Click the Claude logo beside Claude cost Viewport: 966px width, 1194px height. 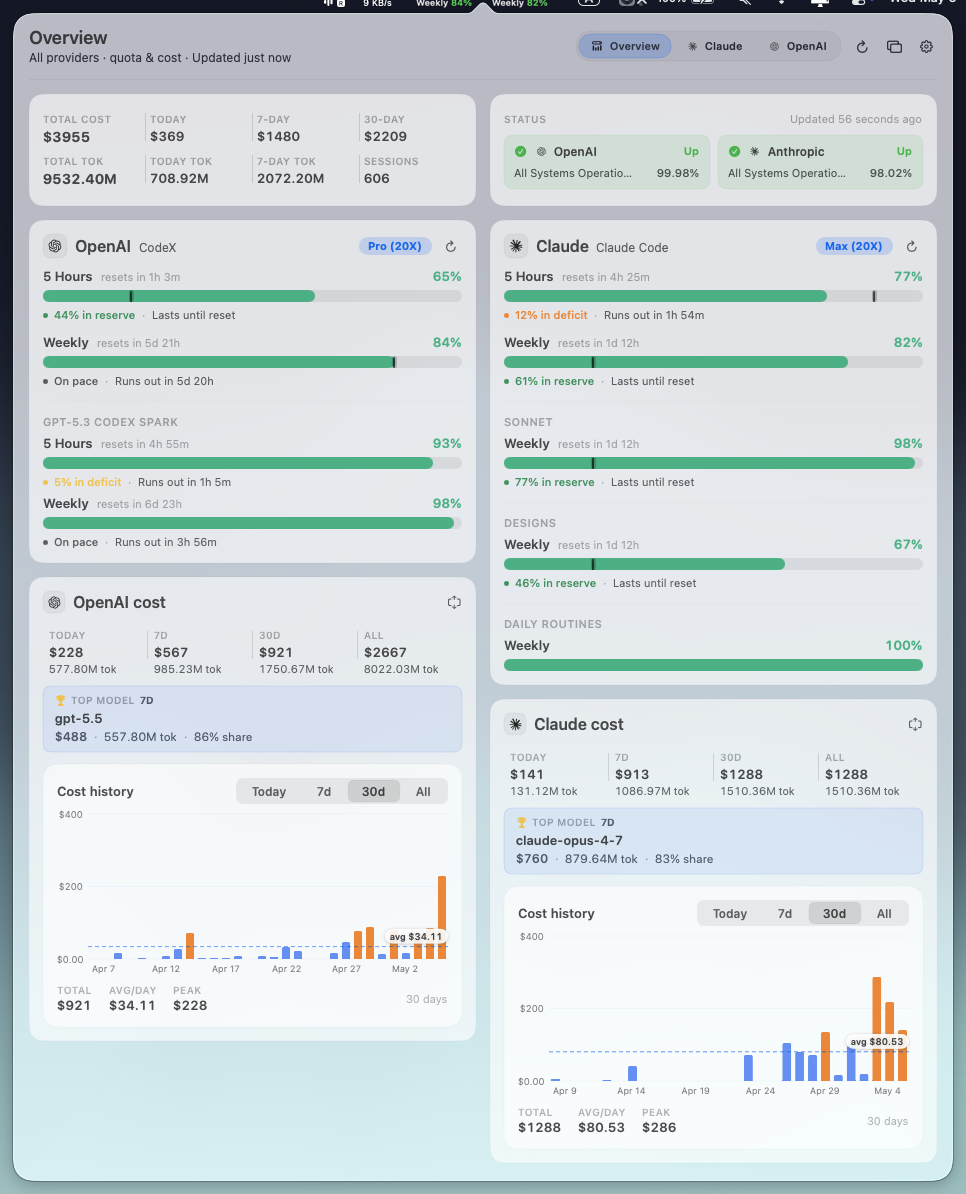(516, 724)
